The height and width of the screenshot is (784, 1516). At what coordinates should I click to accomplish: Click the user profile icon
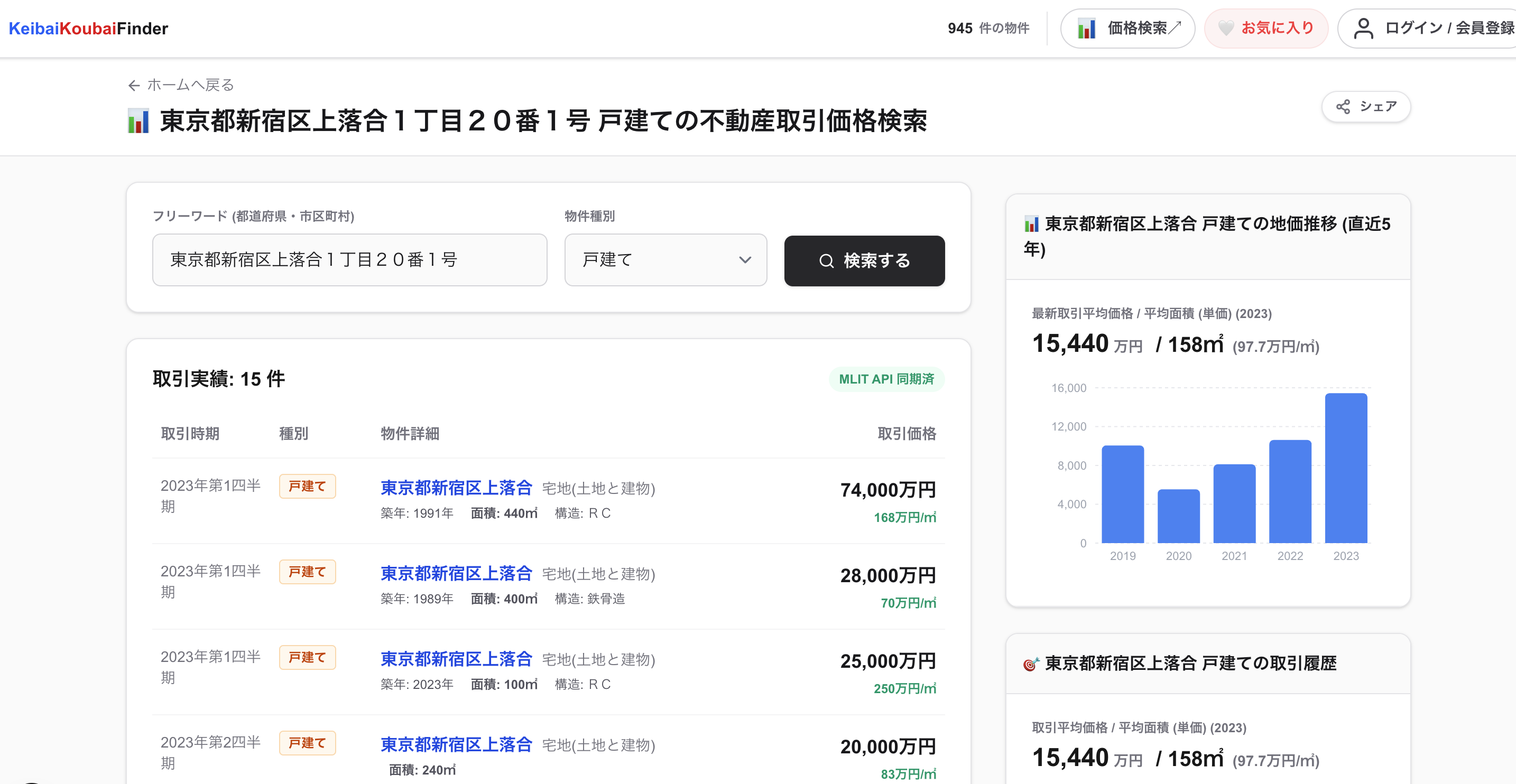click(1363, 28)
